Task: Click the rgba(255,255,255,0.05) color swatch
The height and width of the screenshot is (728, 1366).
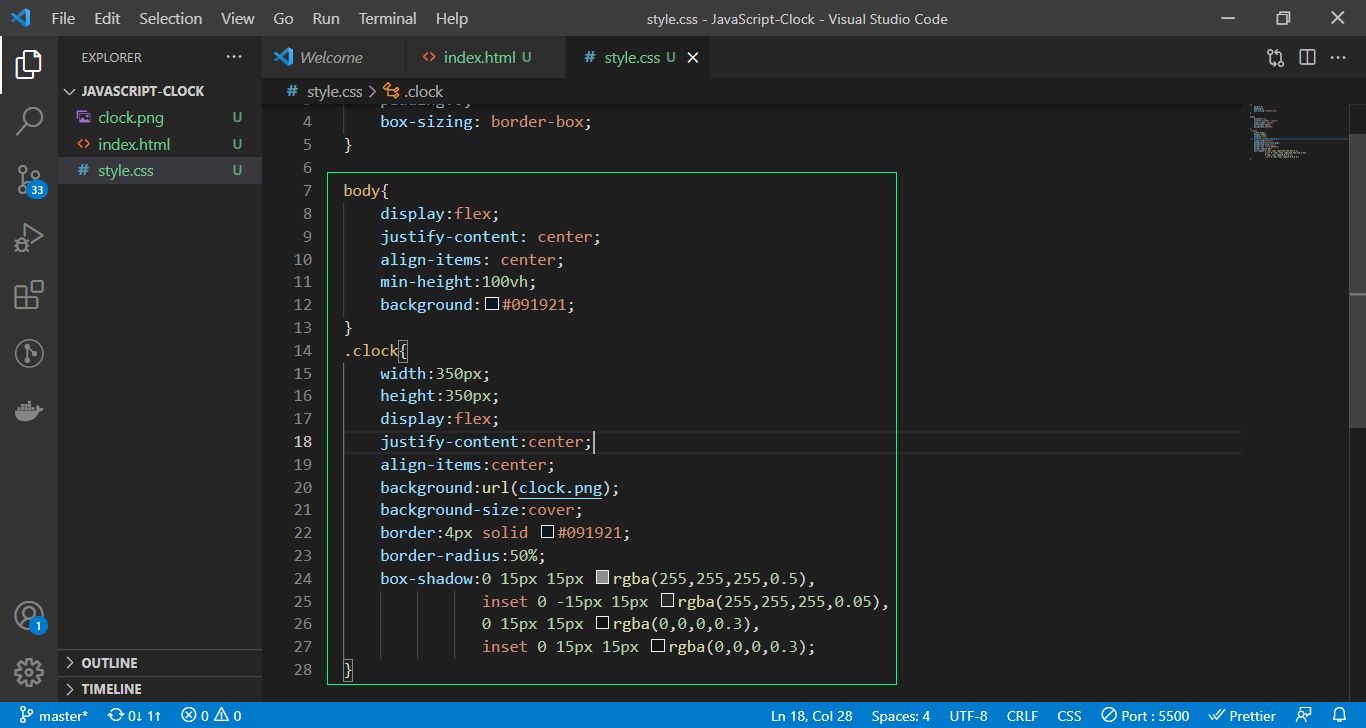Action: tap(667, 601)
